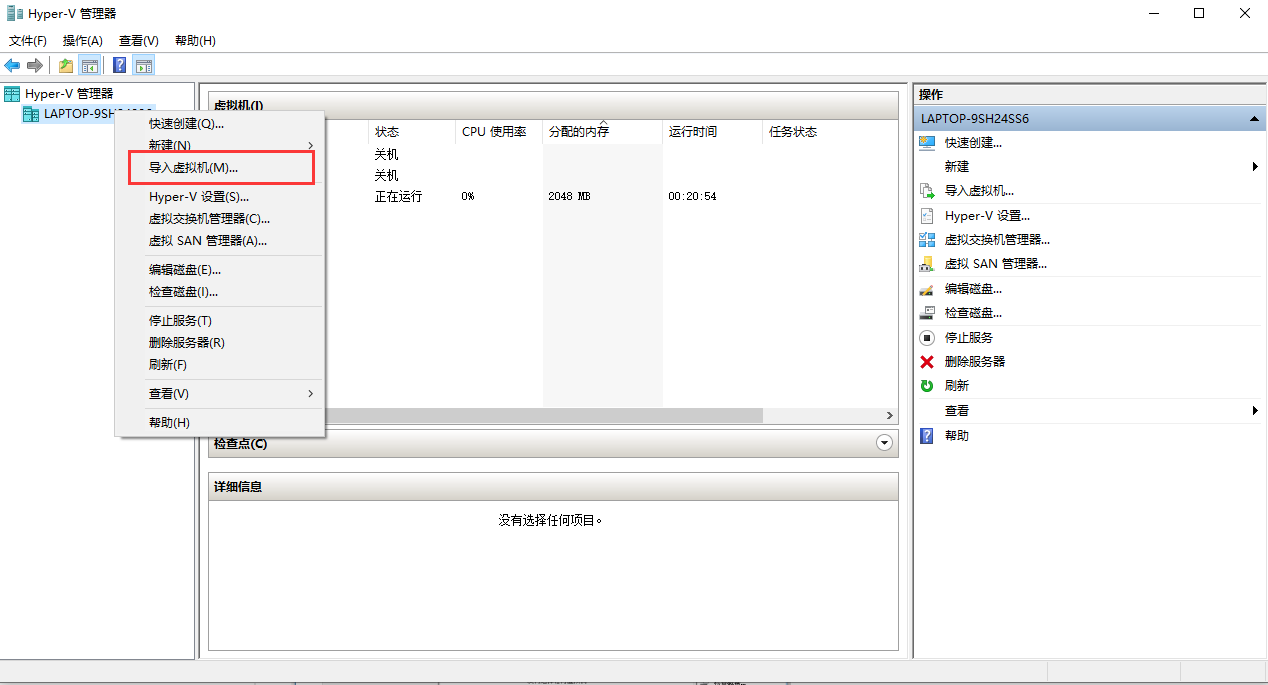The image size is (1268, 685).
Task: Click red X 删除服务器 in Actions pane
Action: [927, 362]
